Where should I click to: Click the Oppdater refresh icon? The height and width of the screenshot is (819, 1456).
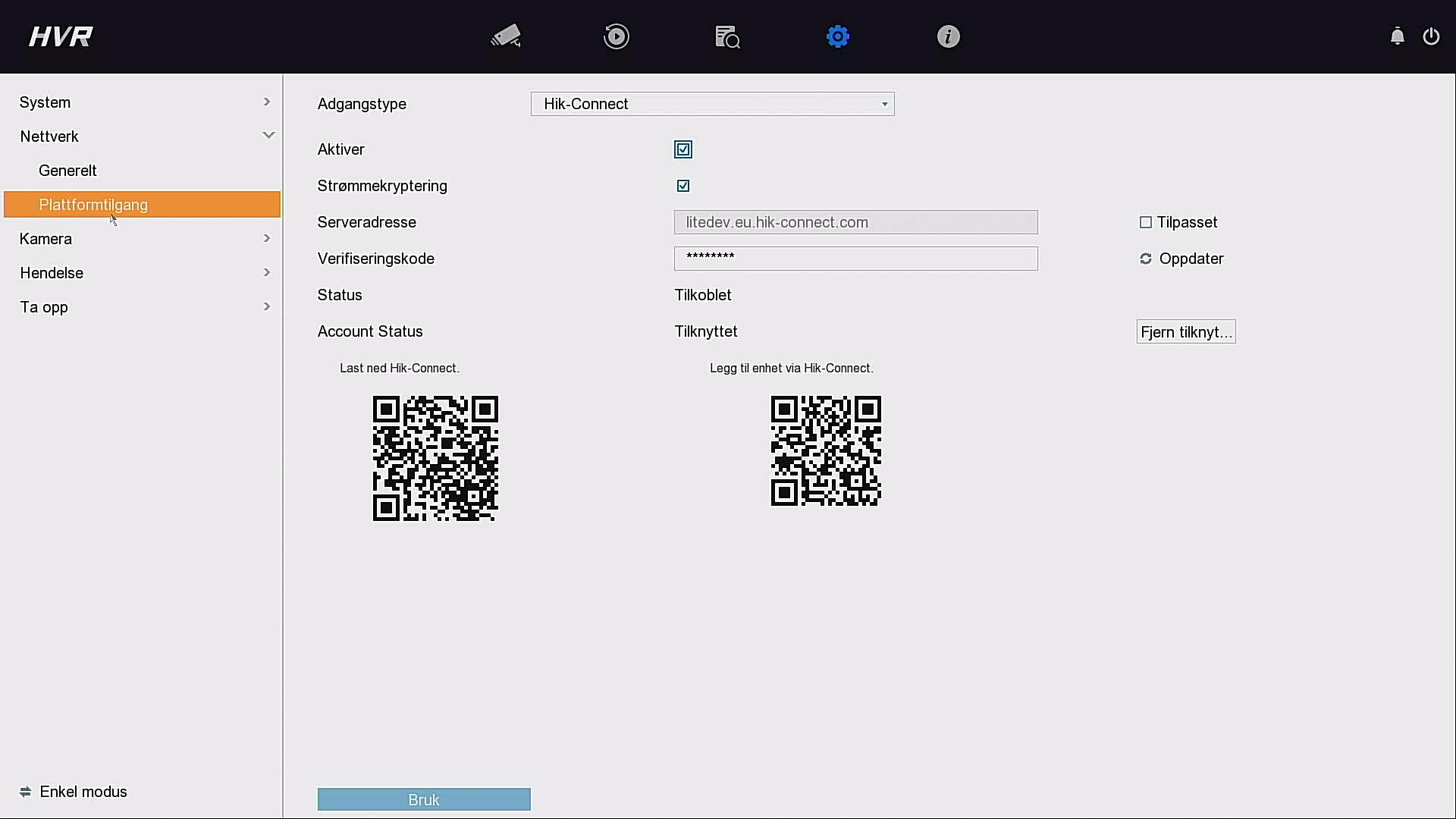coord(1146,259)
